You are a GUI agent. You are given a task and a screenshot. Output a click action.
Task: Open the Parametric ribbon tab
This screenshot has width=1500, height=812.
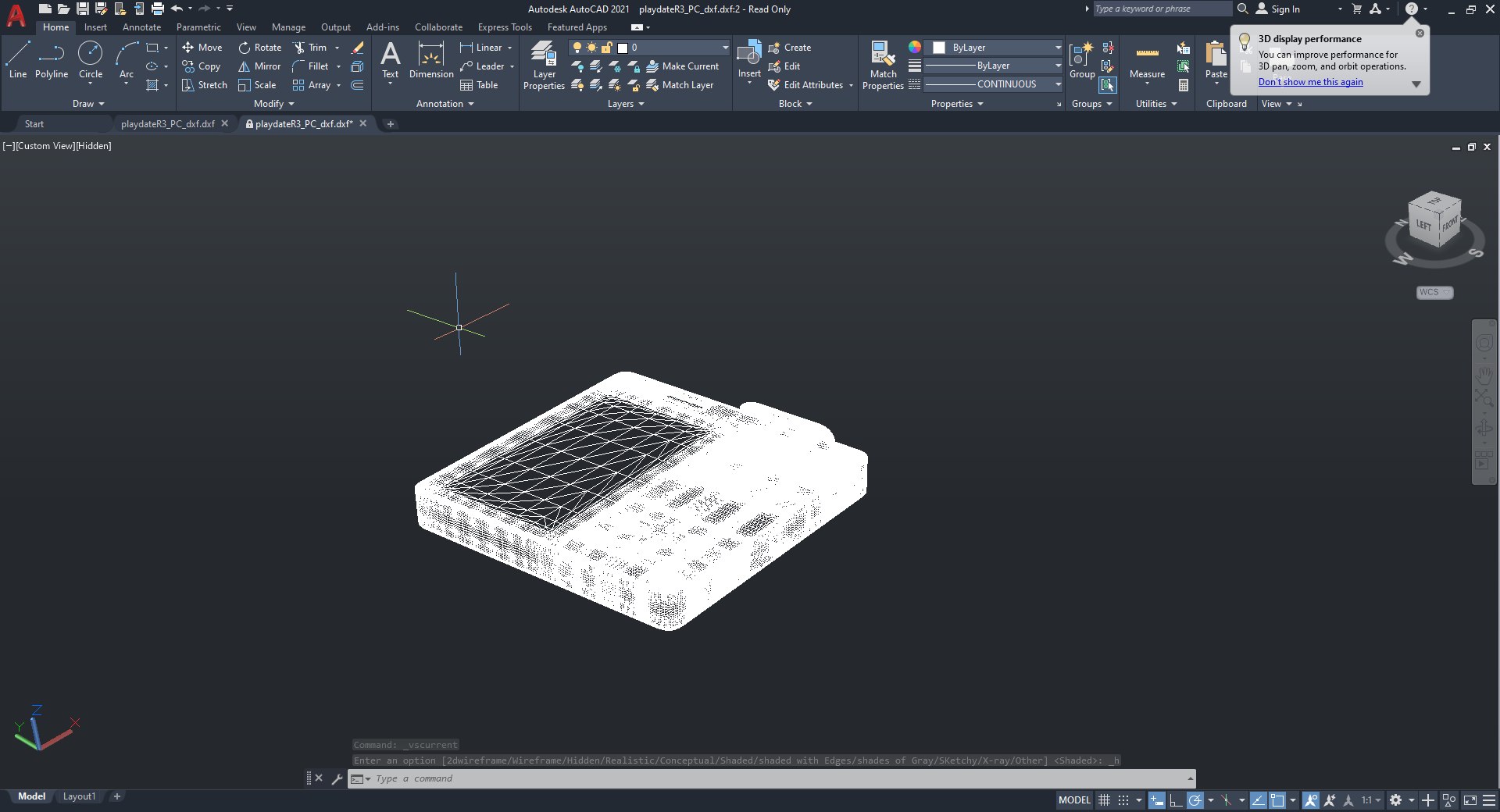[x=198, y=27]
